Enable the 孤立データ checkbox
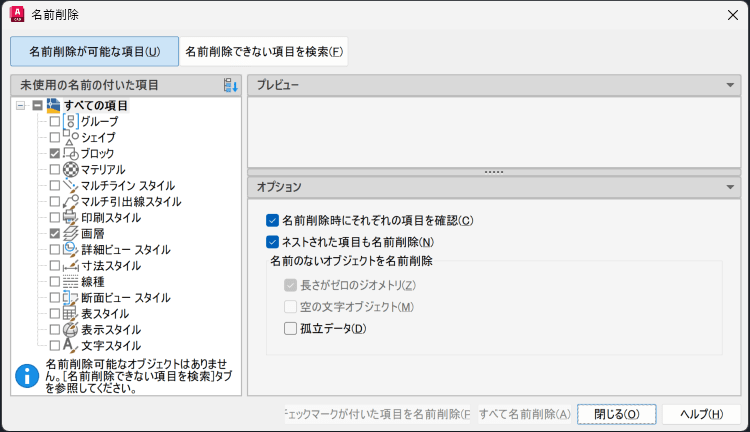The image size is (750, 432). pos(291,328)
